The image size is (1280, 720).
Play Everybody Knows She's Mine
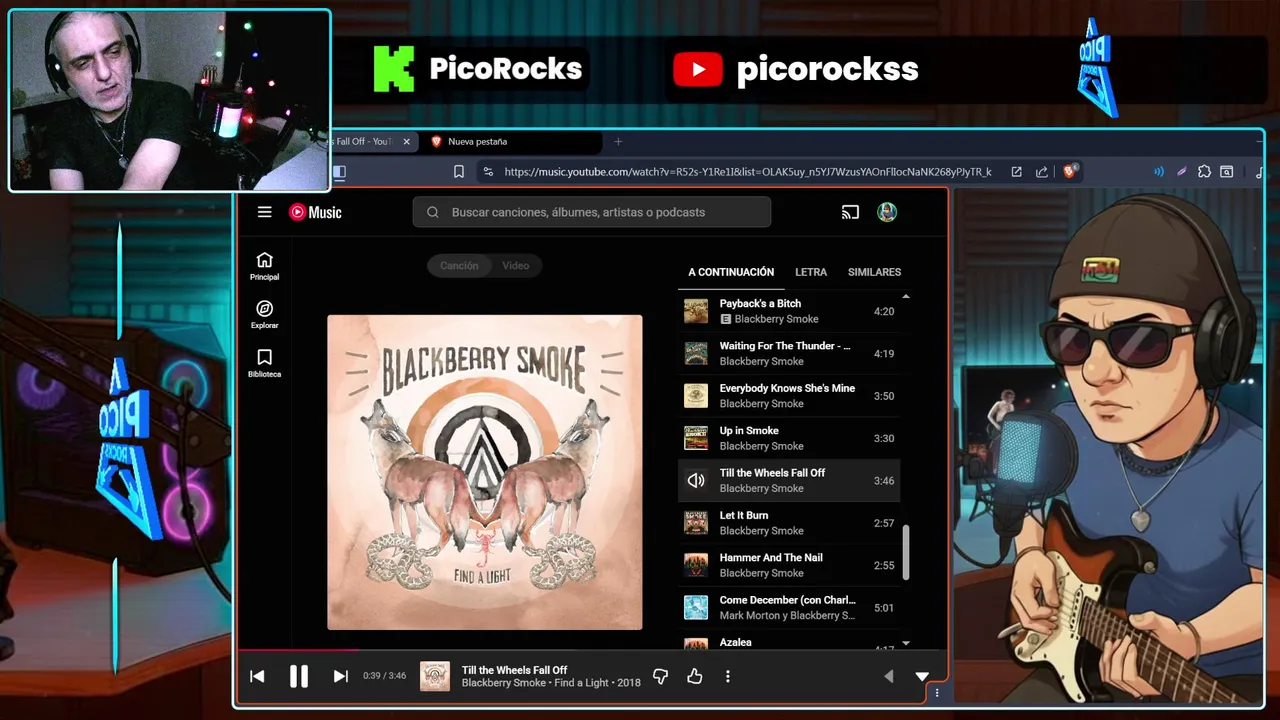click(789, 396)
